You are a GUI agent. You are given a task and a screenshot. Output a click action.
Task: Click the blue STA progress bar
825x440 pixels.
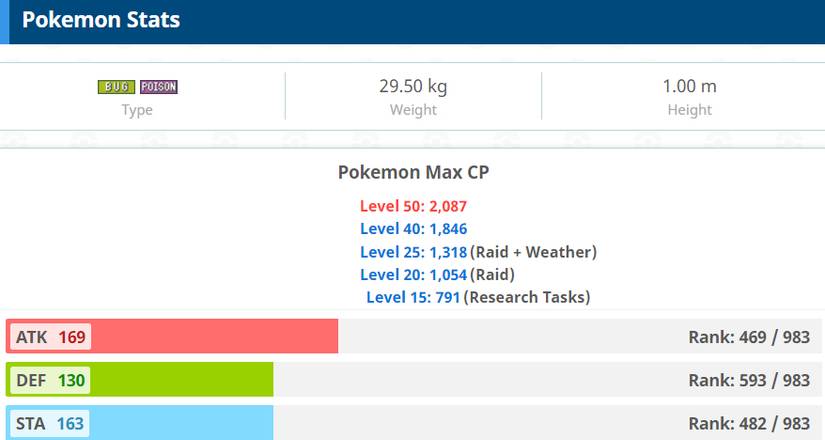tap(139, 423)
